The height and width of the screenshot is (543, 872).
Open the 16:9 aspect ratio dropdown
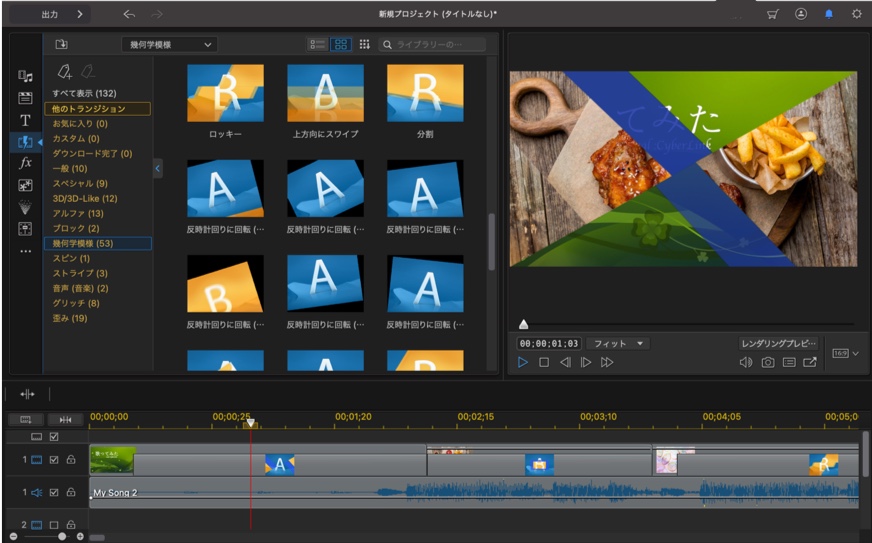tap(846, 353)
